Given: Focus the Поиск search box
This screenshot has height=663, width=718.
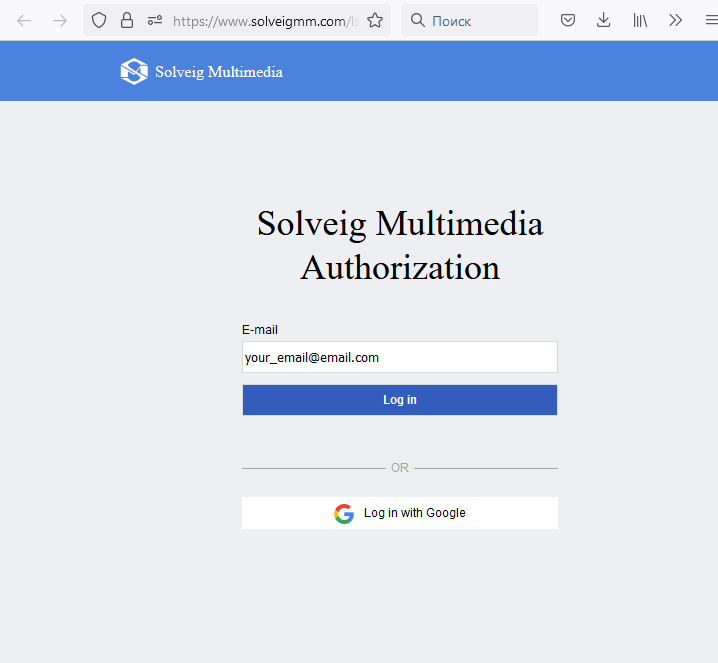Looking at the screenshot, I should (469, 21).
